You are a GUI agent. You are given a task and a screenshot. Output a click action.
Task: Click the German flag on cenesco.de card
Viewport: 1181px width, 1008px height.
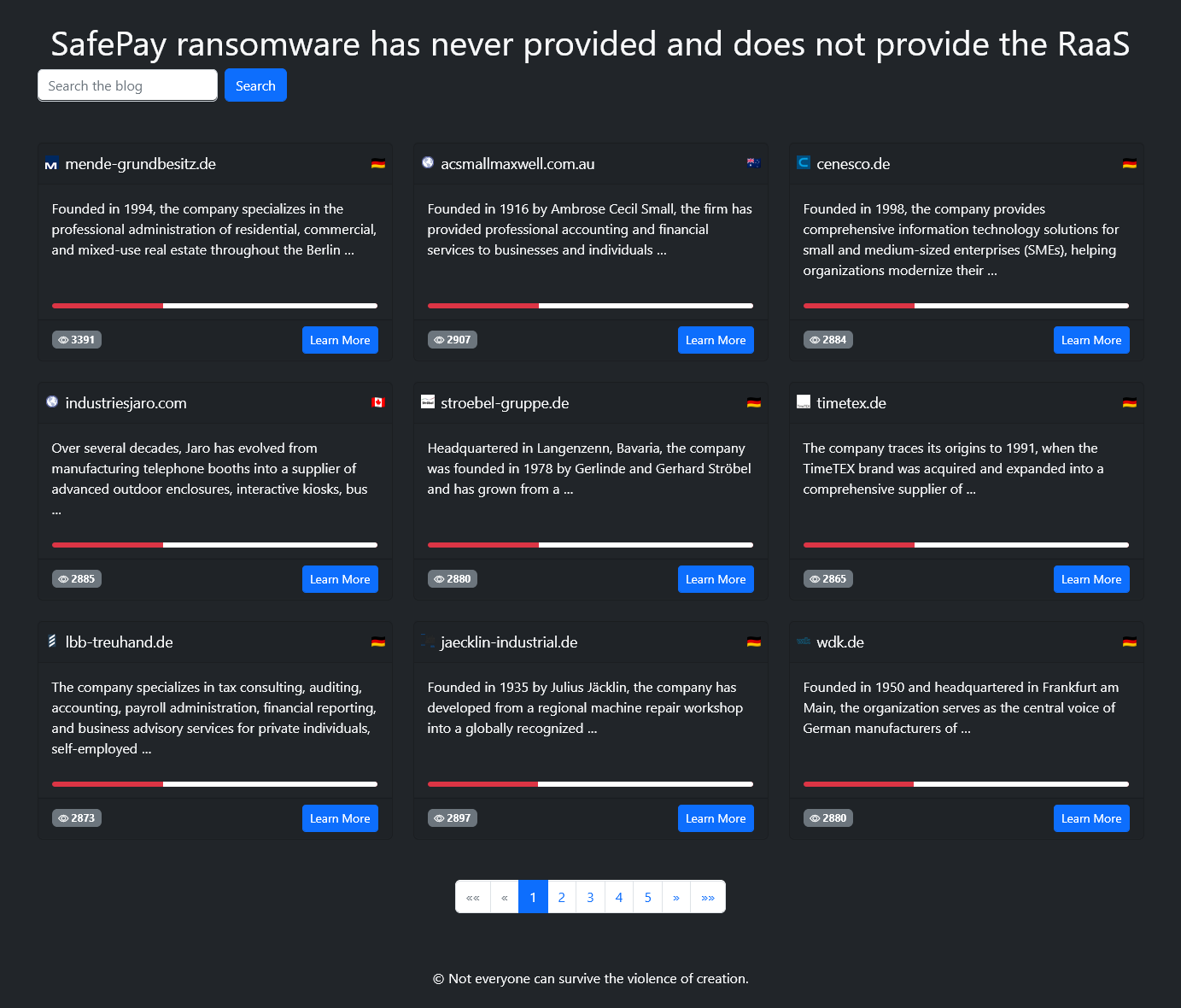pyautogui.click(x=1129, y=163)
